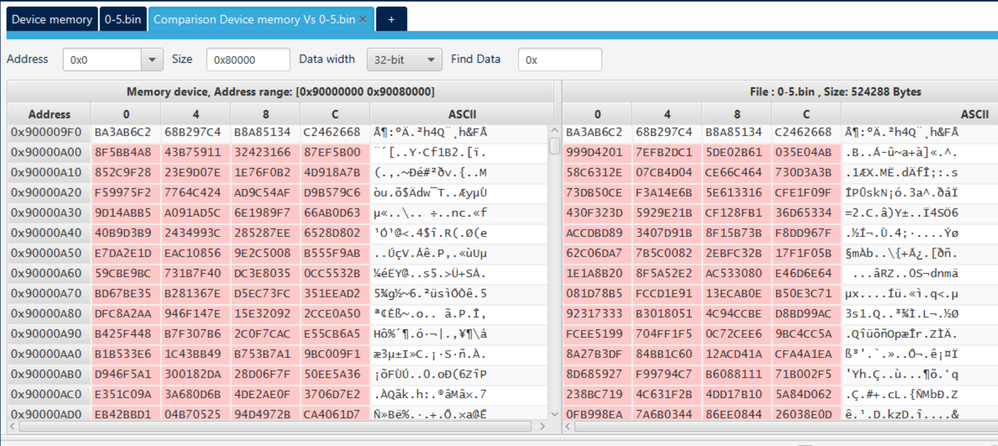
Task: Click the Size input field 0x80000
Action: (248, 60)
